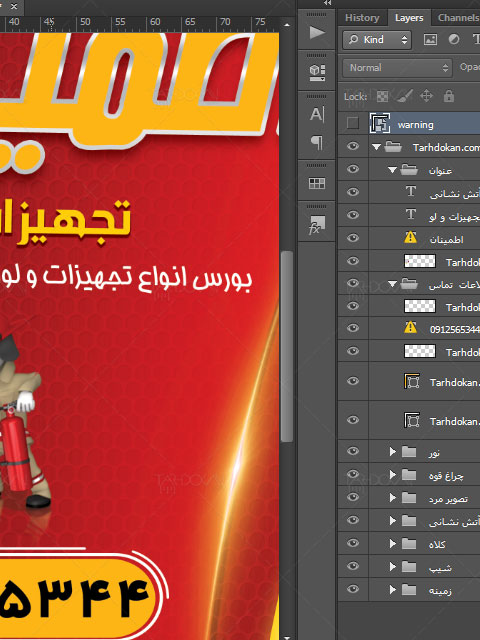Select the warning layer name

pyautogui.click(x=416, y=125)
